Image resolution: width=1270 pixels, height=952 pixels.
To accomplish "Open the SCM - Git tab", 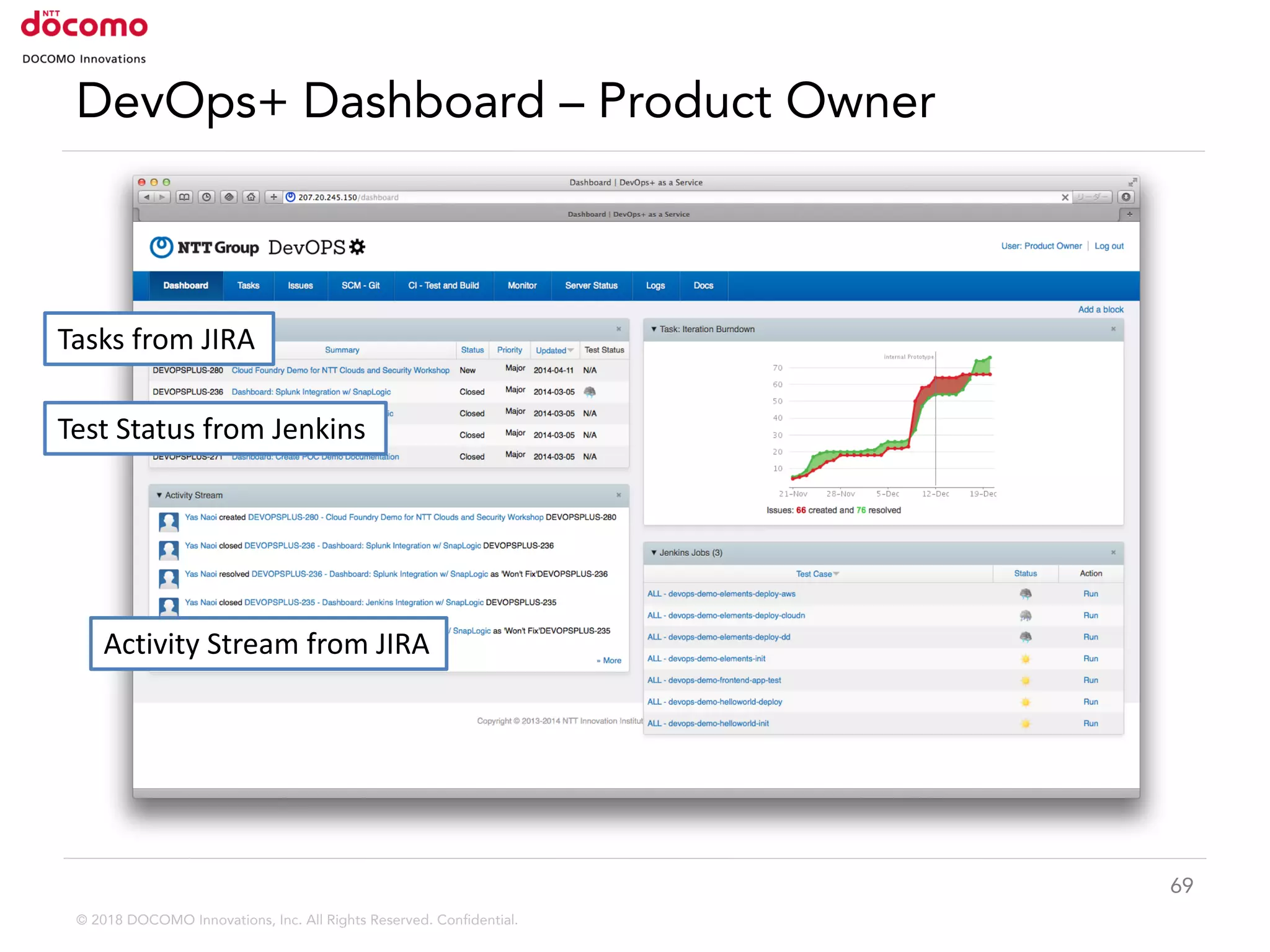I will click(360, 286).
